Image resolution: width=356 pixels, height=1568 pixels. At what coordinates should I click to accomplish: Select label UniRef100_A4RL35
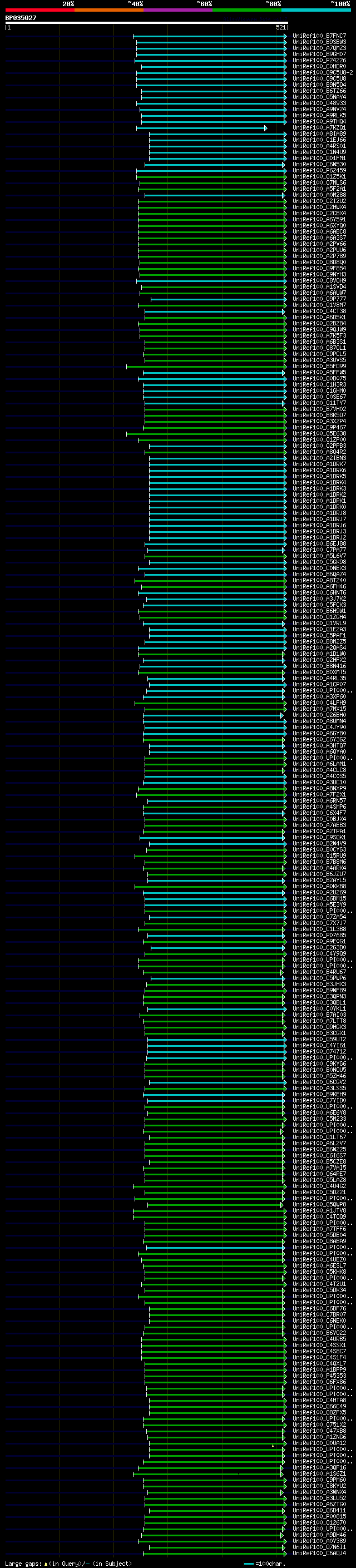click(319, 679)
